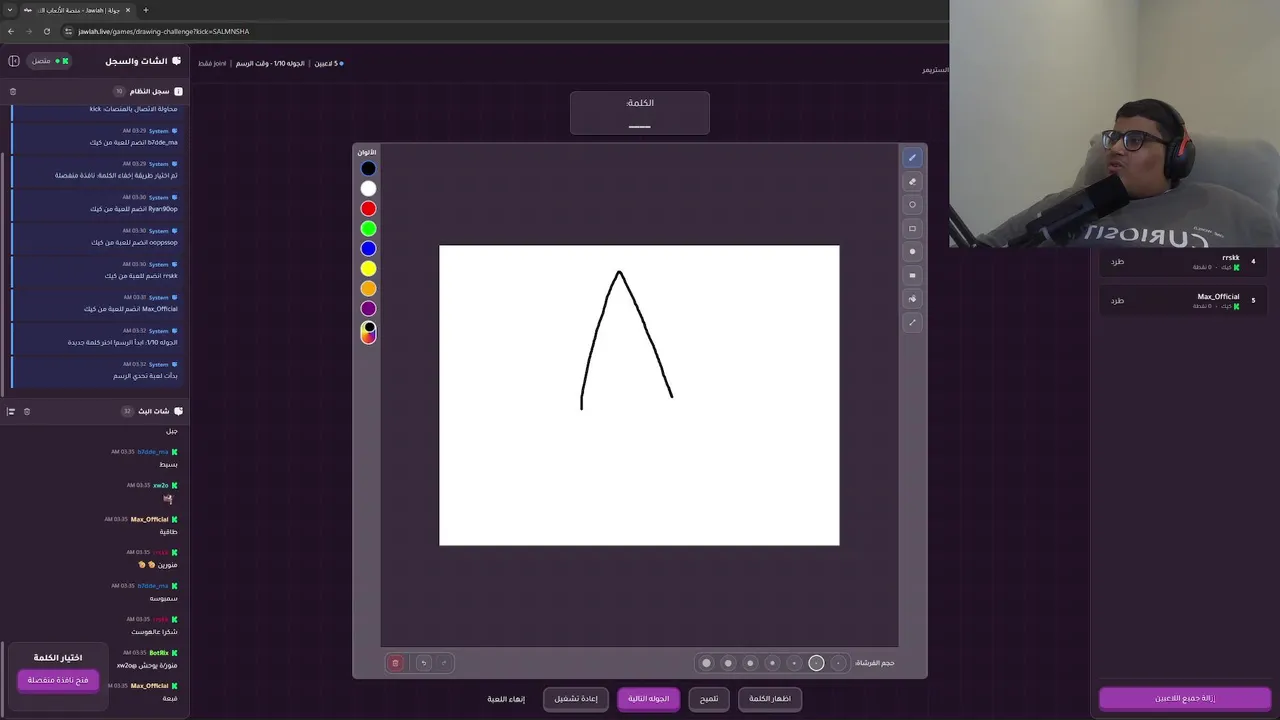Open a new browser tab
1280x720 pixels.
tap(145, 10)
